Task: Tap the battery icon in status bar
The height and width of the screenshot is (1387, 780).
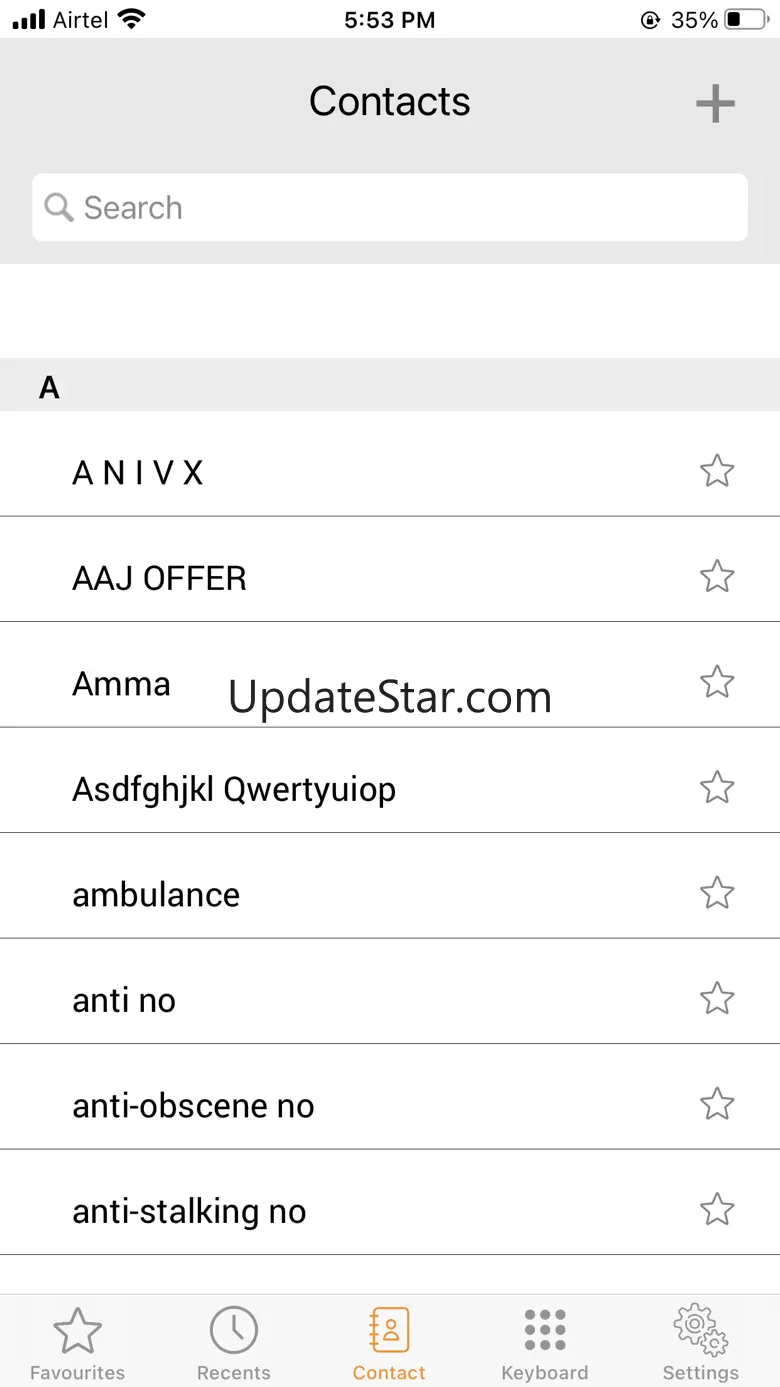Action: pyautogui.click(x=746, y=19)
